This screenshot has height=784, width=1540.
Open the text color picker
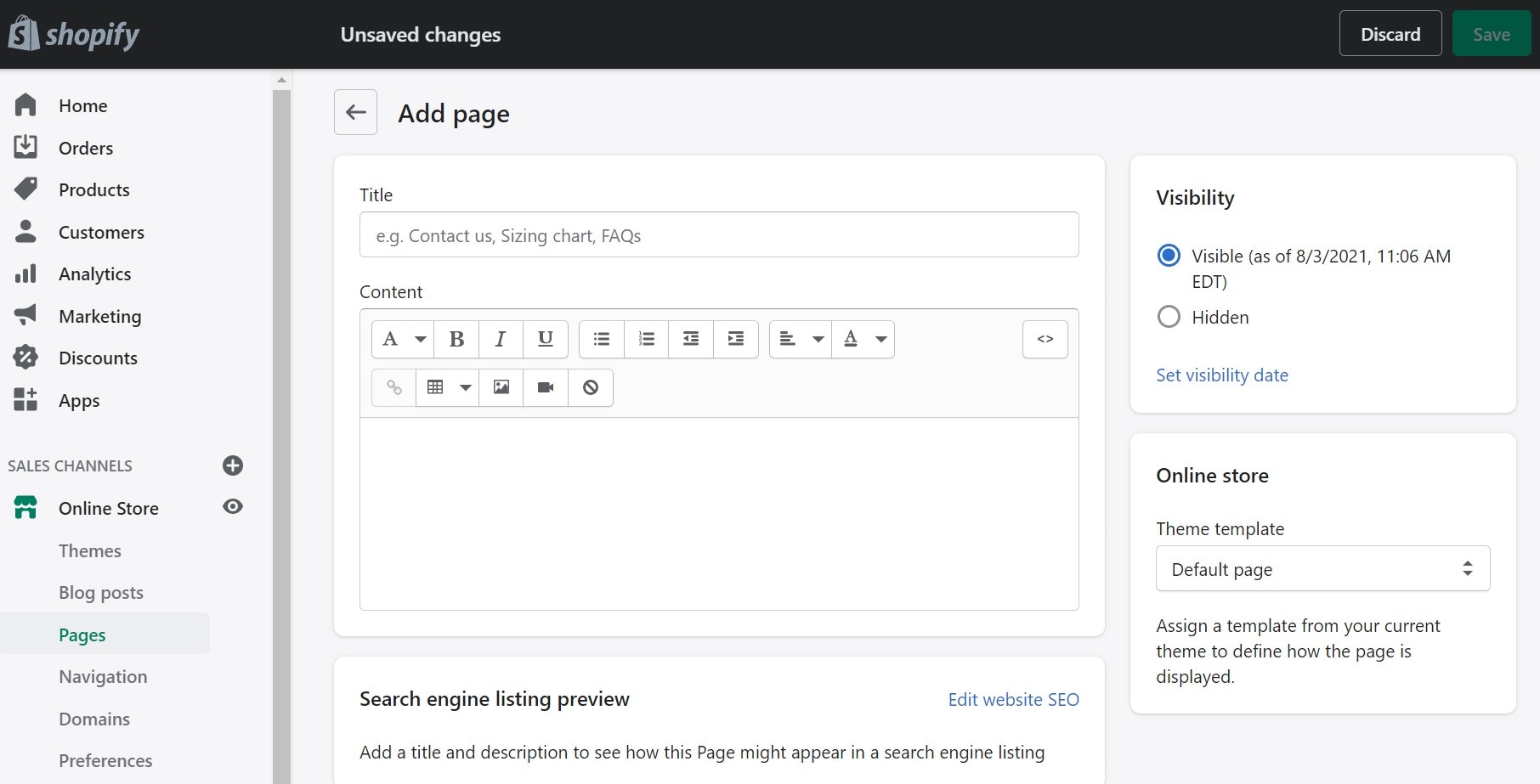point(863,339)
